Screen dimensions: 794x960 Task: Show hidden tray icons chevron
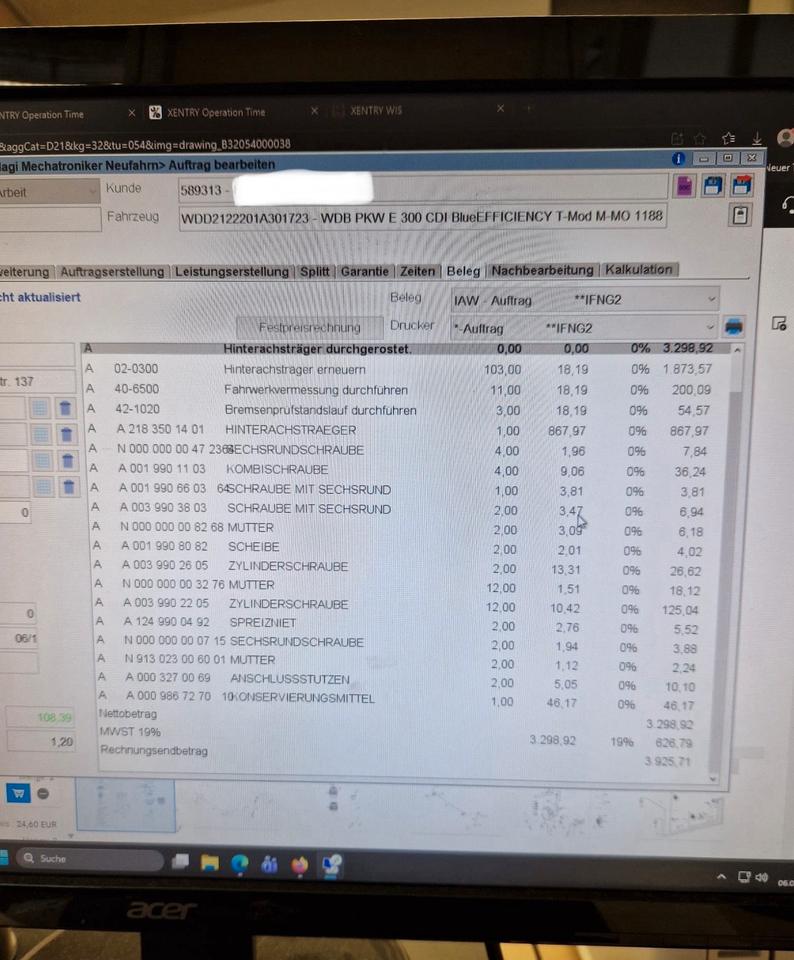tap(722, 877)
